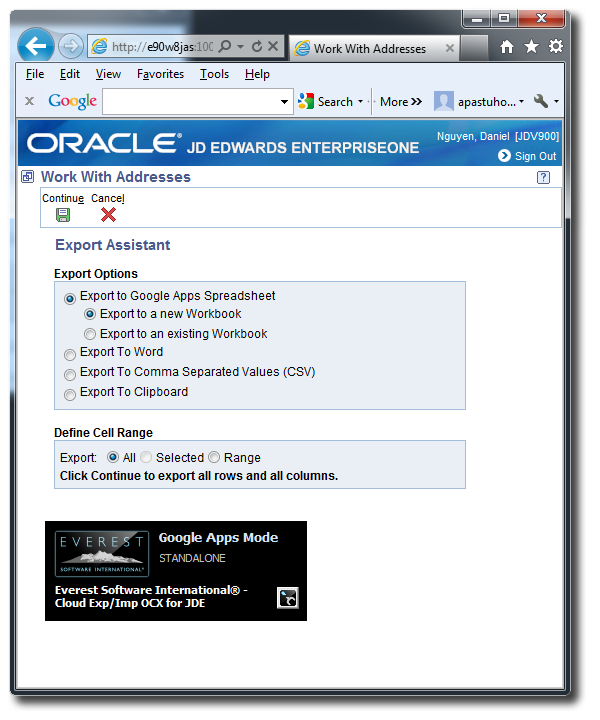Click the browser Forward arrow

(71, 46)
